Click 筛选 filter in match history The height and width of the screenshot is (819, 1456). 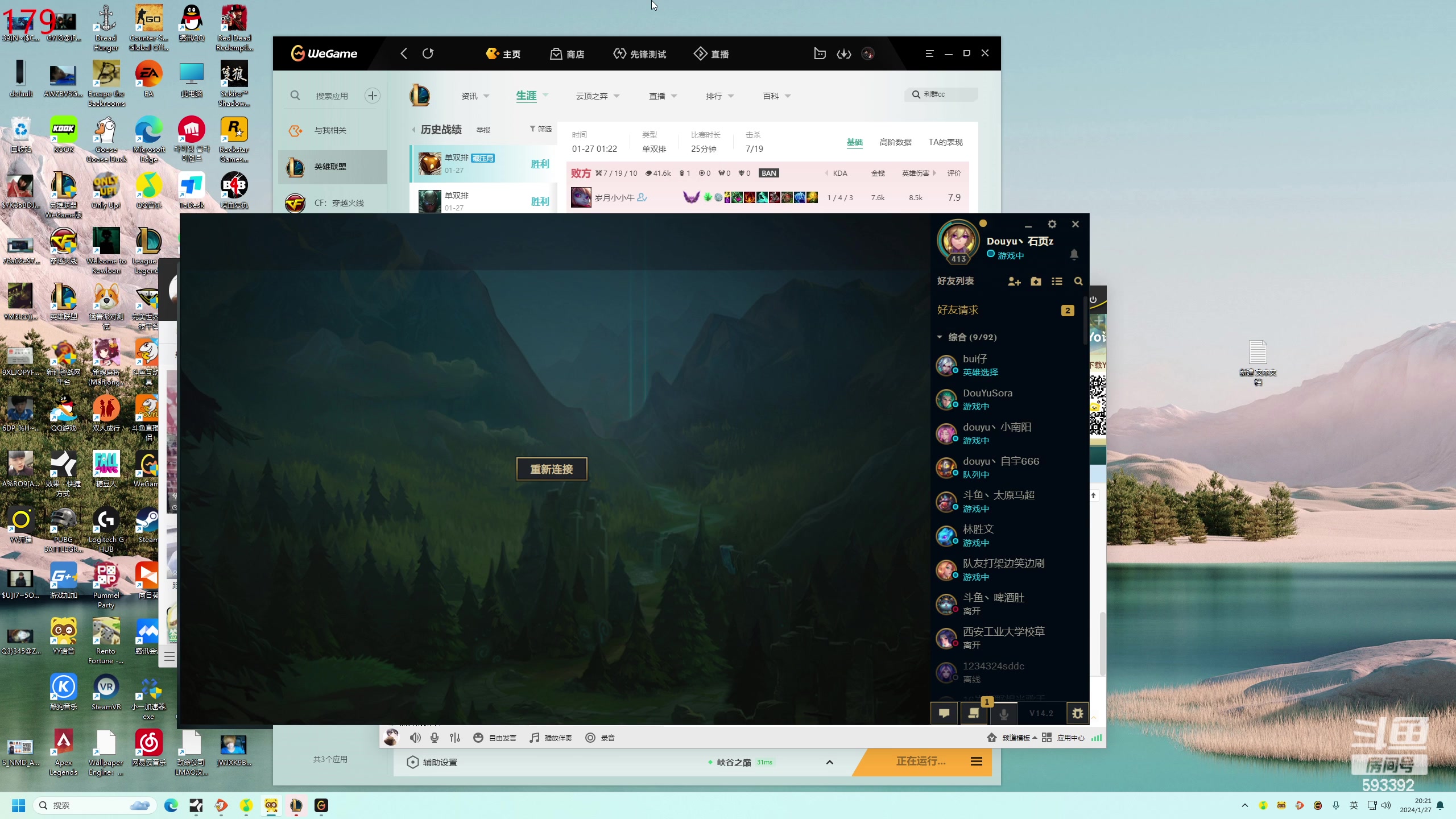(540, 129)
